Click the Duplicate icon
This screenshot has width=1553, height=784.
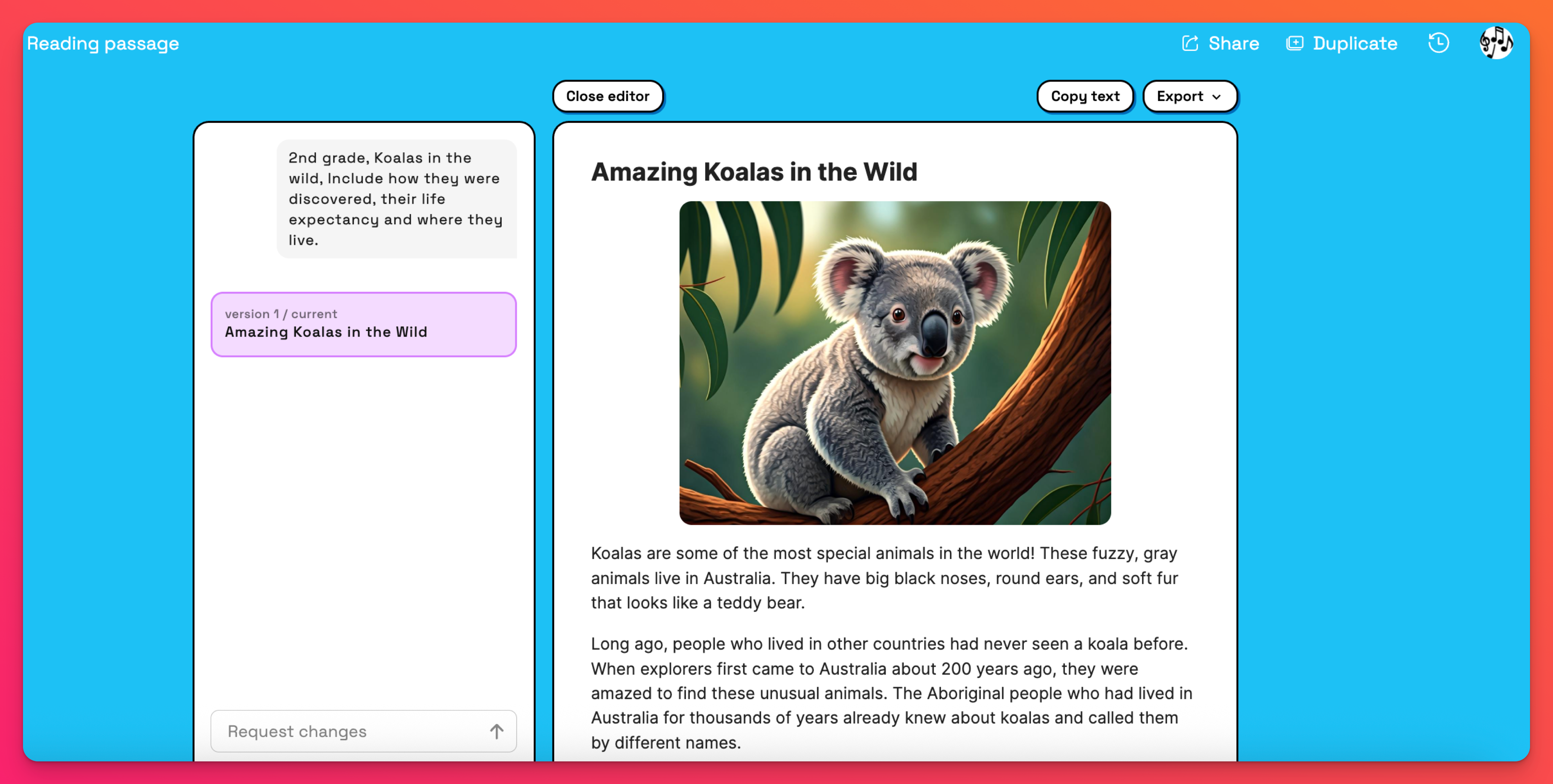1294,43
